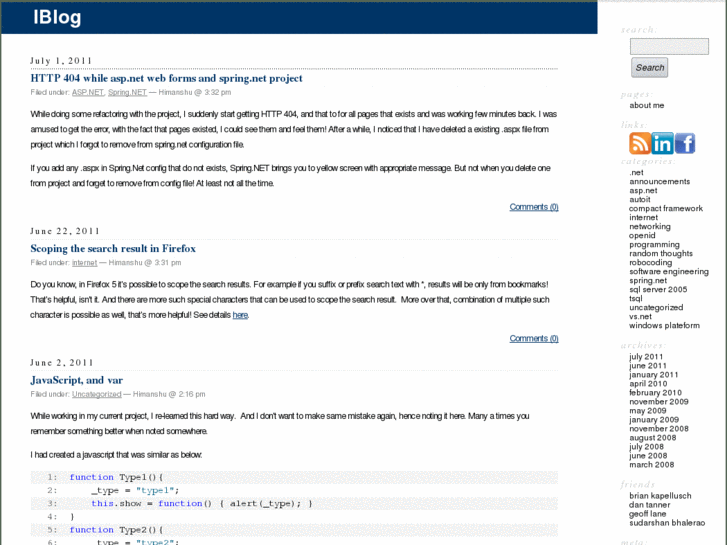The image size is (727, 545).
Task: Open the RSS feed icon
Action: 638,143
